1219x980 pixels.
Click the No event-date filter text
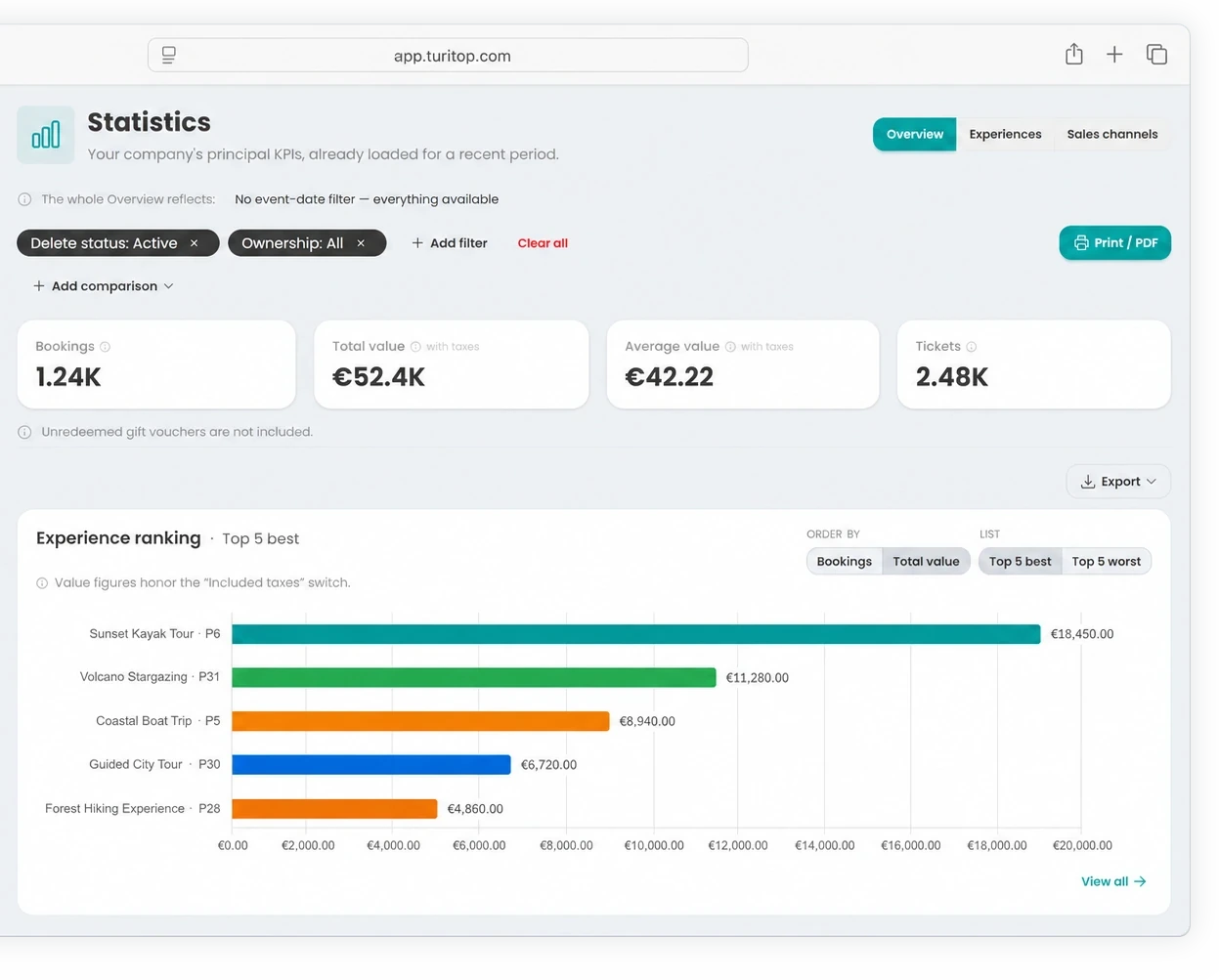click(x=367, y=199)
